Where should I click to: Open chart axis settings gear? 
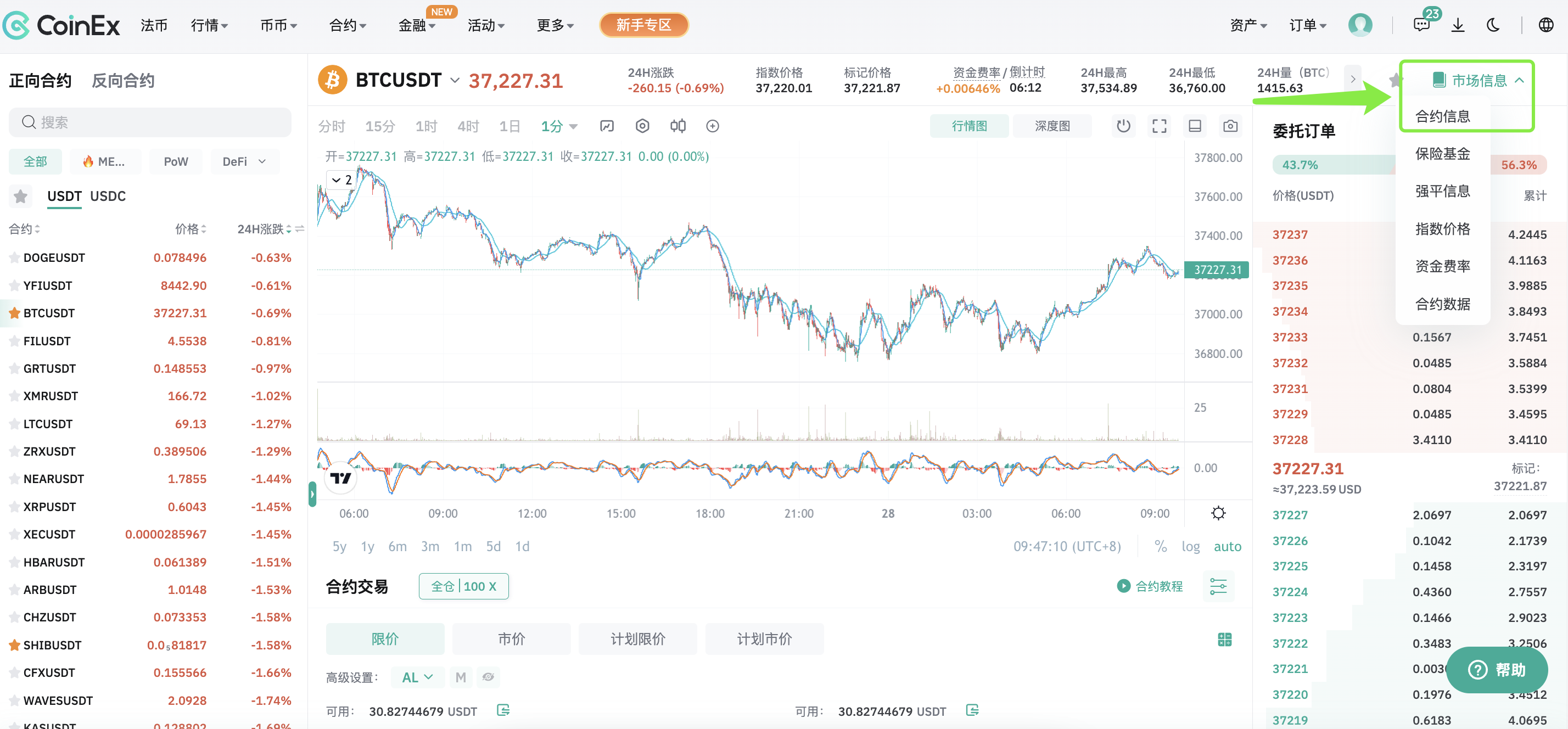click(x=1218, y=513)
